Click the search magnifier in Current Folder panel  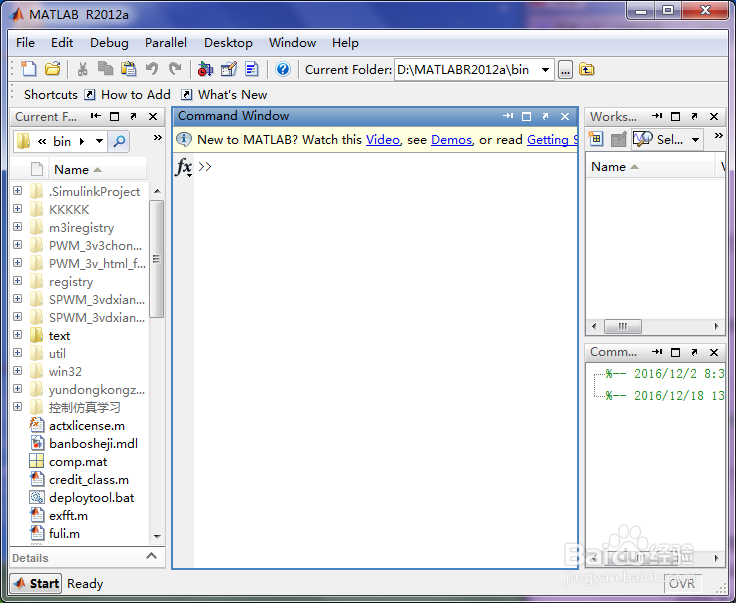[x=119, y=141]
